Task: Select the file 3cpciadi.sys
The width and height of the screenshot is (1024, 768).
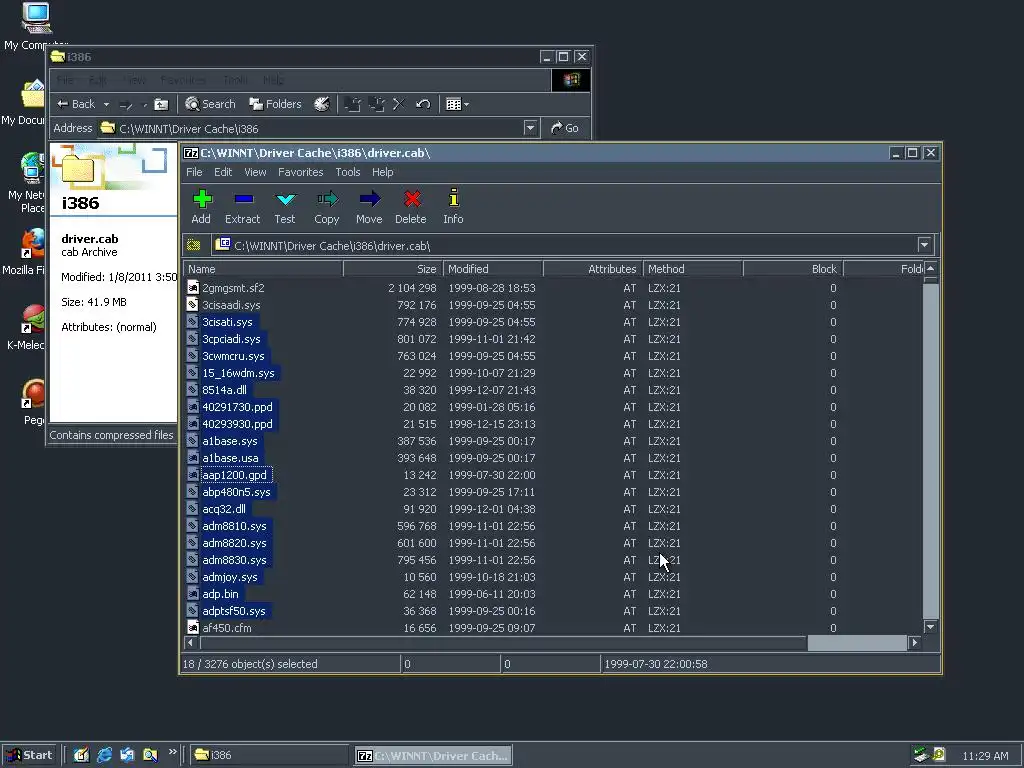Action: coord(231,339)
